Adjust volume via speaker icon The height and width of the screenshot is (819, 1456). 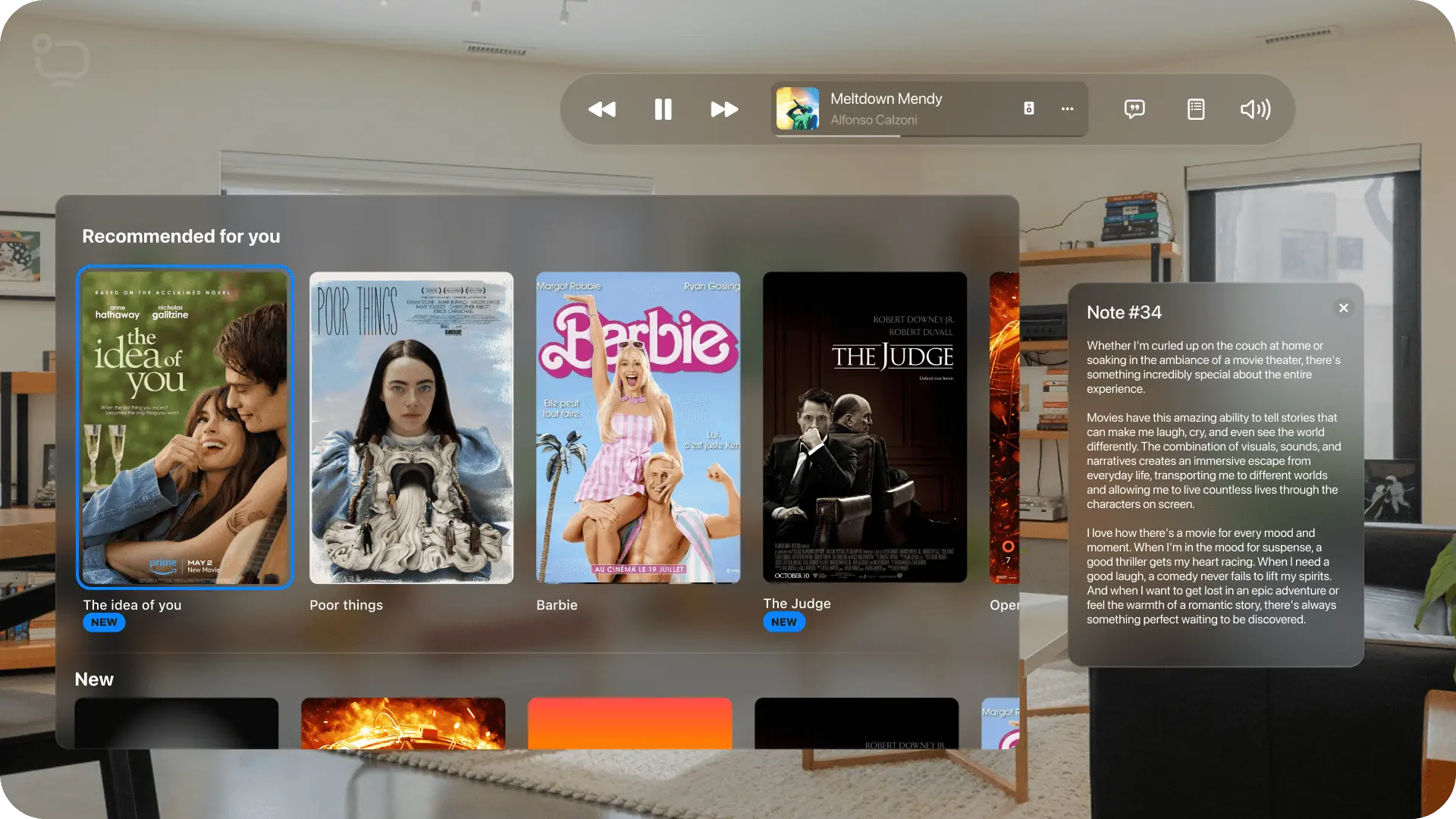[1256, 109]
